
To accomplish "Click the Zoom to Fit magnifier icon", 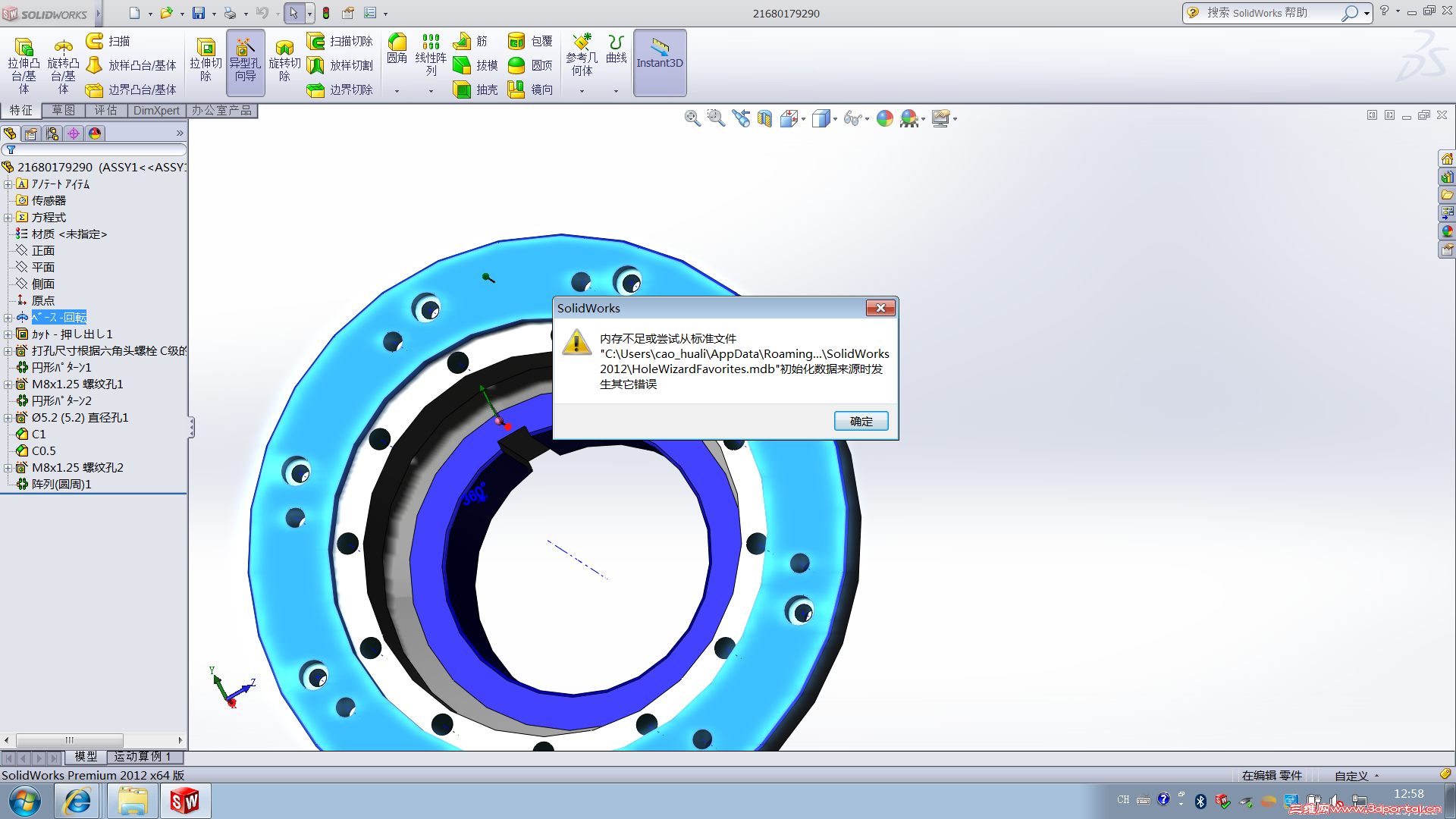I will [692, 118].
